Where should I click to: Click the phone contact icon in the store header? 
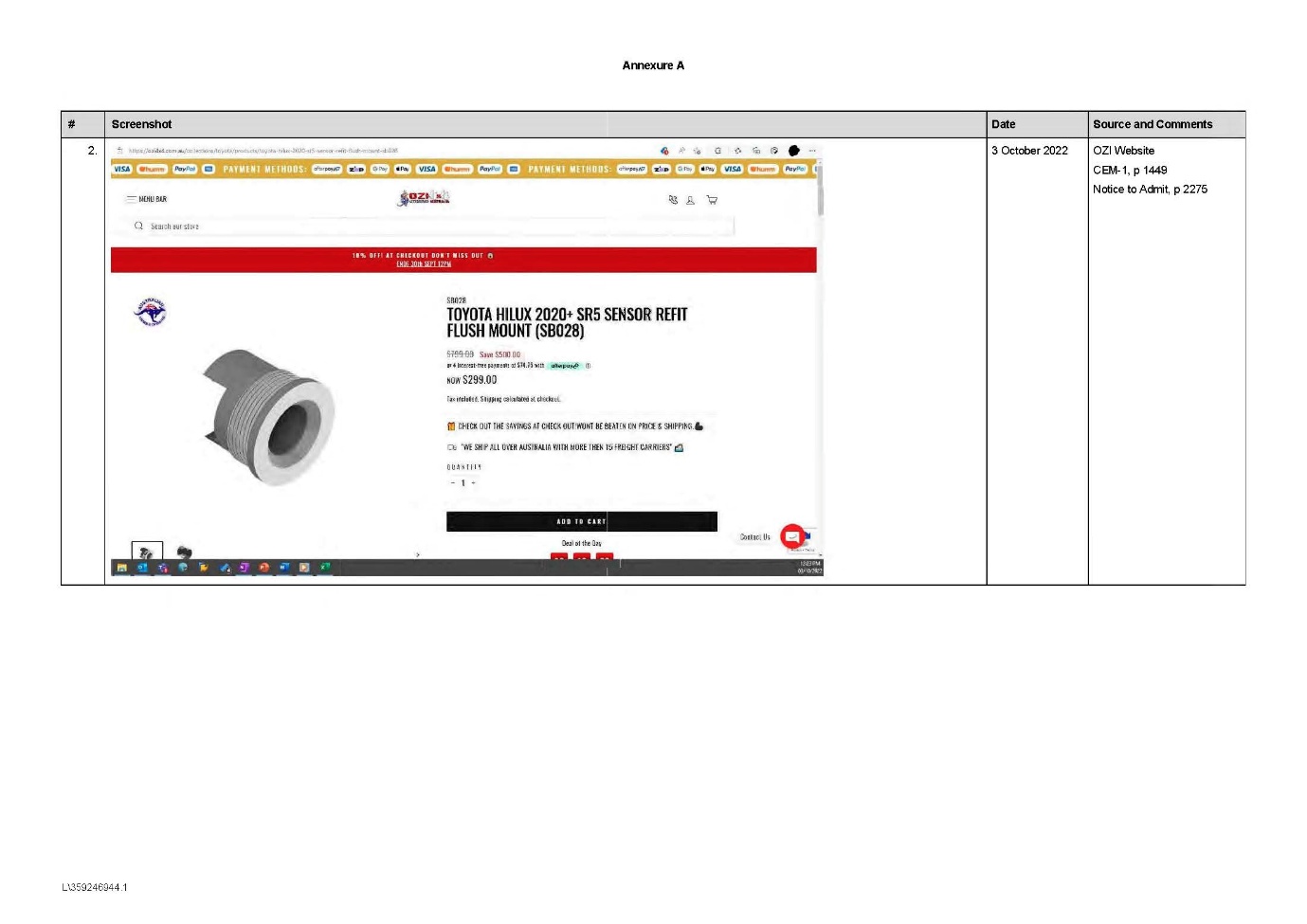click(673, 200)
